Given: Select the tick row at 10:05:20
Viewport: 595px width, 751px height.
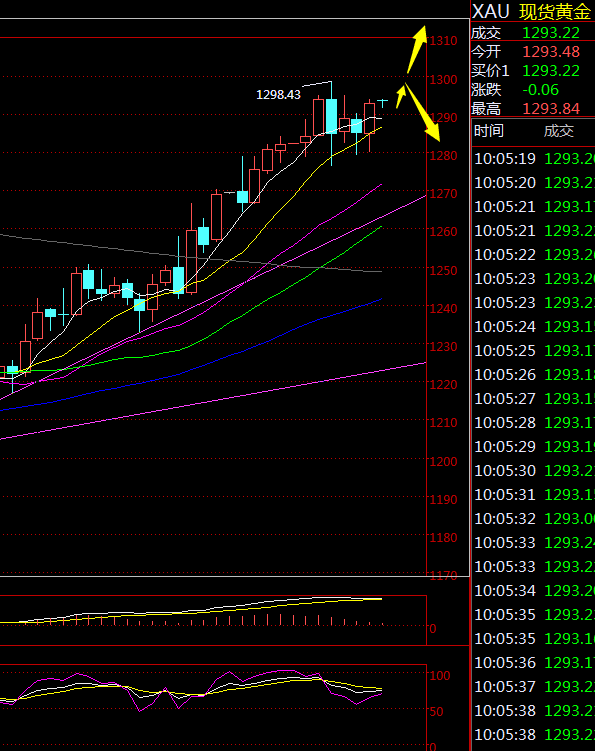Looking at the screenshot, I should (534, 182).
